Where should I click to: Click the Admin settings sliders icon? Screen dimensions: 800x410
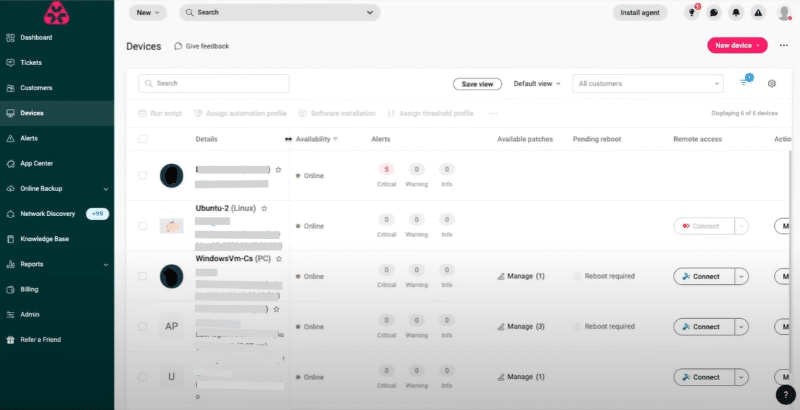coord(10,315)
